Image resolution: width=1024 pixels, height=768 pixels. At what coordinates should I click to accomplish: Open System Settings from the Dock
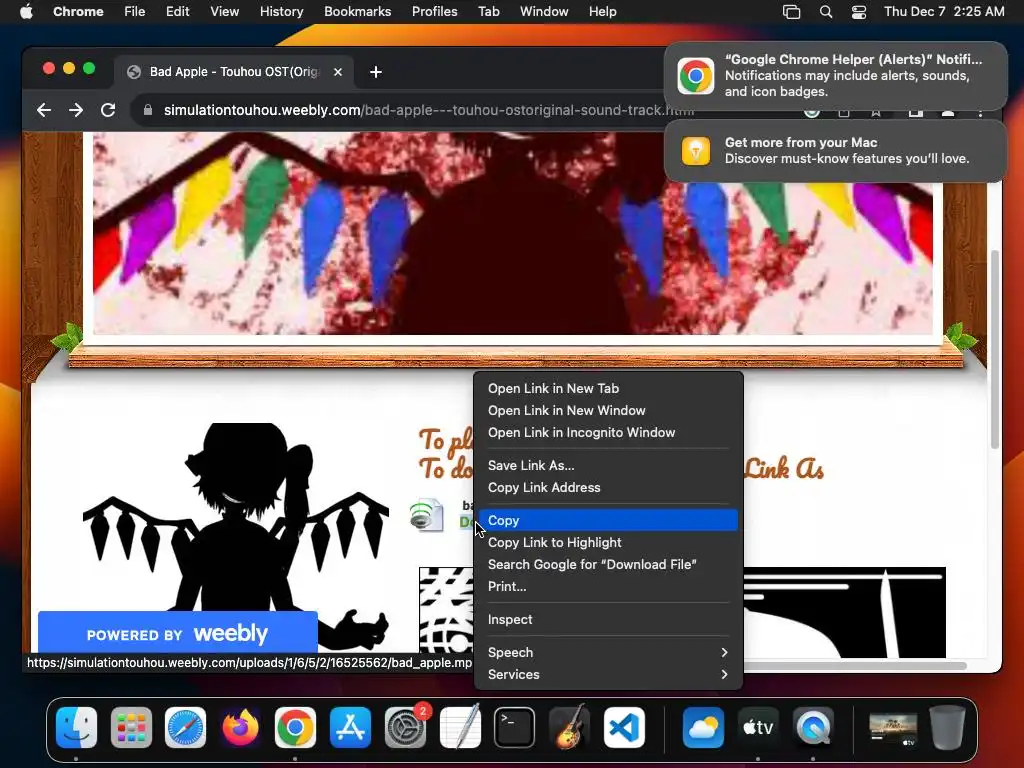click(405, 728)
